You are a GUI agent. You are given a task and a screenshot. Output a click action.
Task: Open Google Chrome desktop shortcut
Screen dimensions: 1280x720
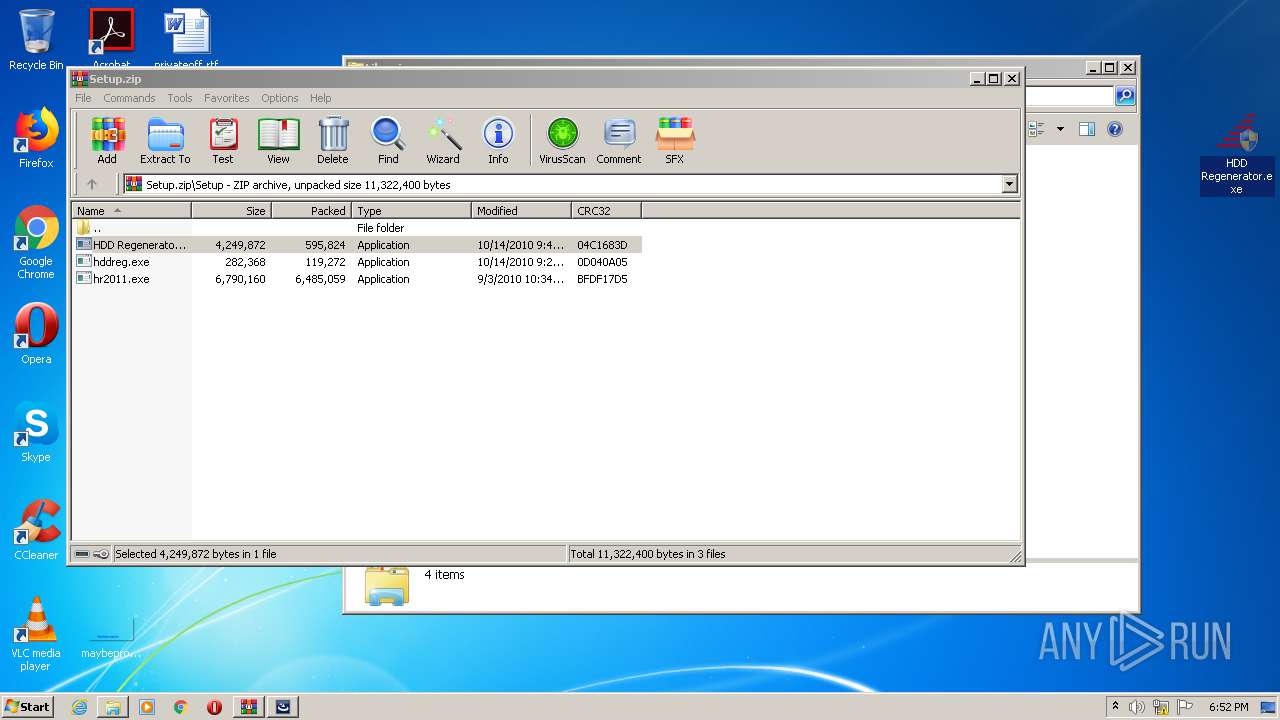click(36, 243)
